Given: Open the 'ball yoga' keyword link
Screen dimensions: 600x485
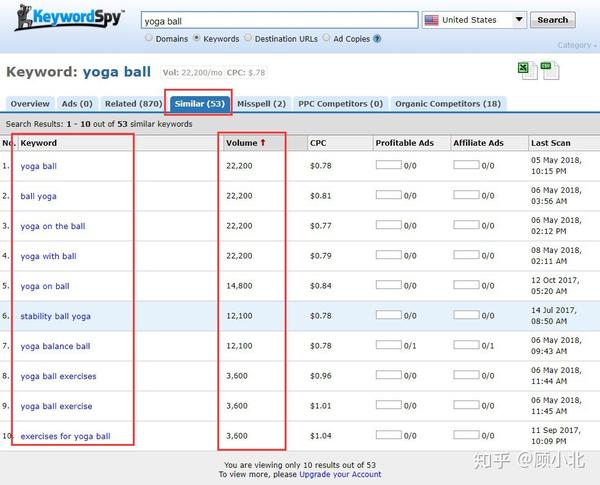Looking at the screenshot, I should pyautogui.click(x=38, y=196).
